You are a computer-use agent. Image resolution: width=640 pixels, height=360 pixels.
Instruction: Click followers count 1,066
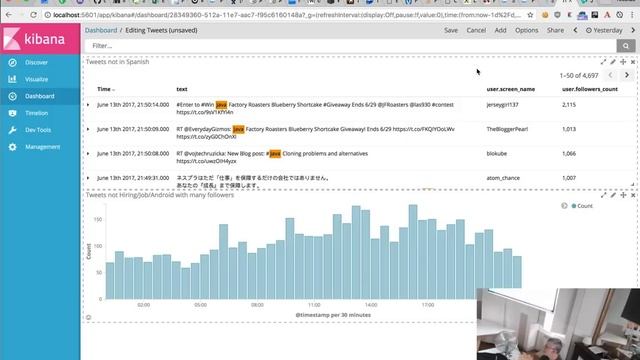(569, 153)
